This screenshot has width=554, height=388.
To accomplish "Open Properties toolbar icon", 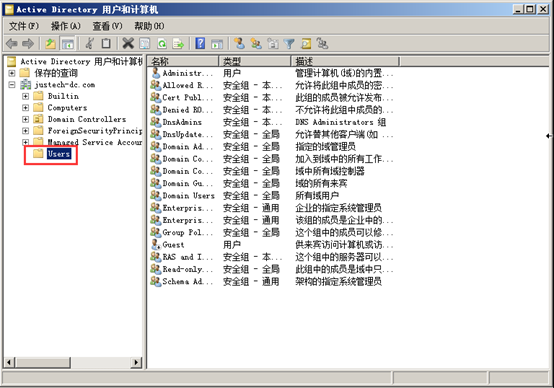I will pos(145,44).
